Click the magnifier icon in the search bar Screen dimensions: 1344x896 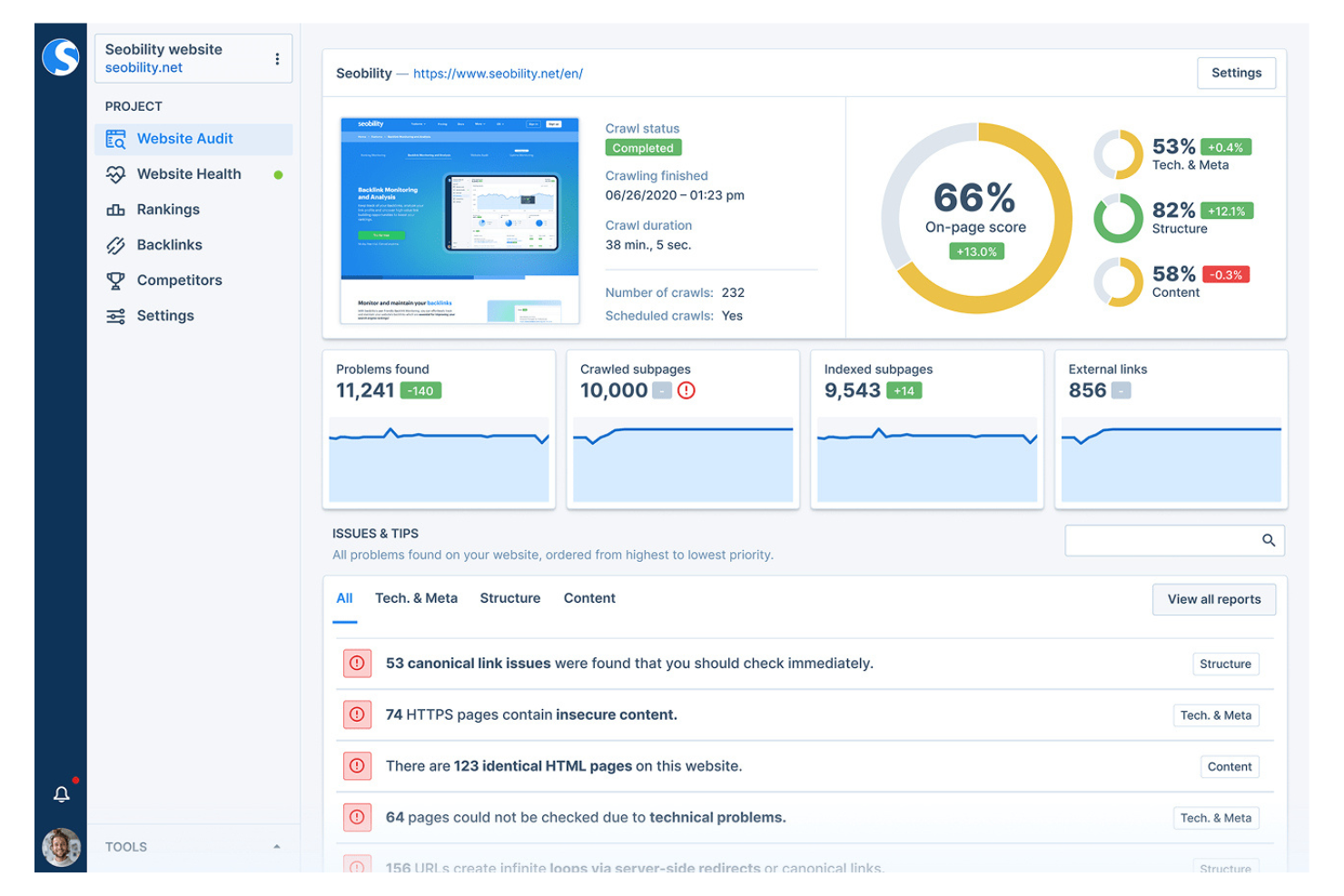coord(1268,540)
